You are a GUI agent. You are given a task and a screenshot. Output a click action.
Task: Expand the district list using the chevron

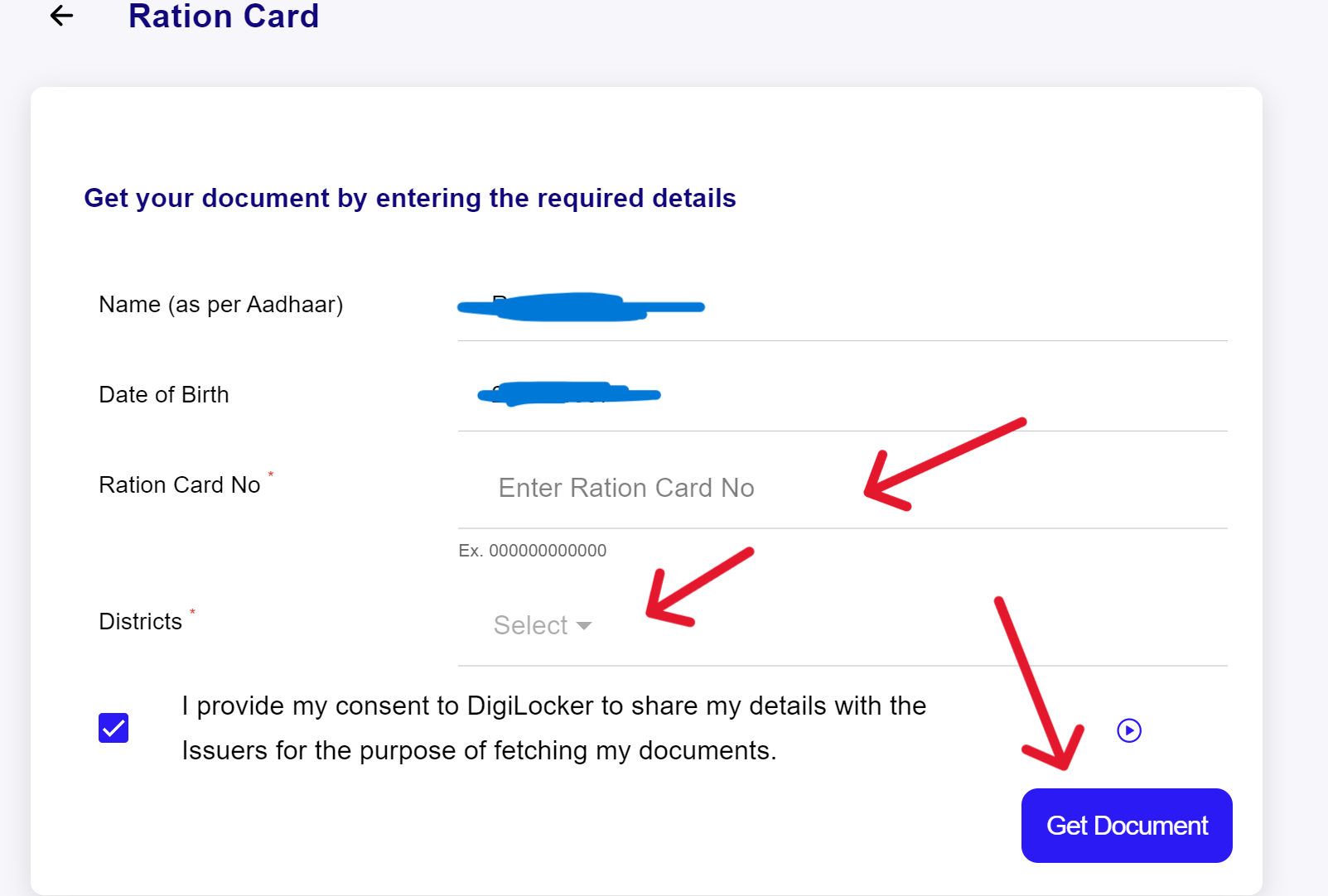(x=587, y=625)
